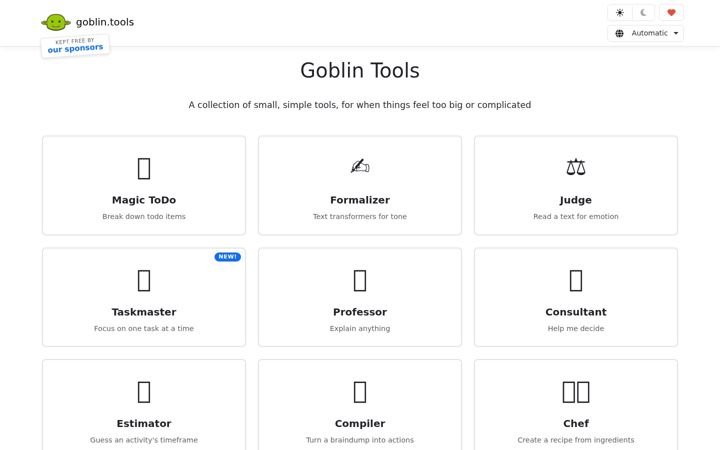
Task: Click the blue NEW! badge on Taskmaster
Action: click(x=227, y=257)
